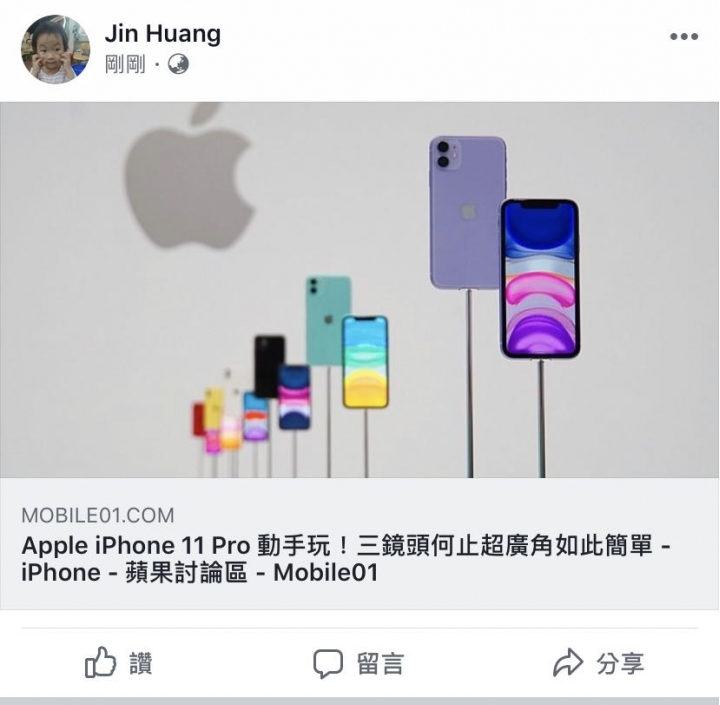Click the green iPhone in the preview image

point(328,320)
